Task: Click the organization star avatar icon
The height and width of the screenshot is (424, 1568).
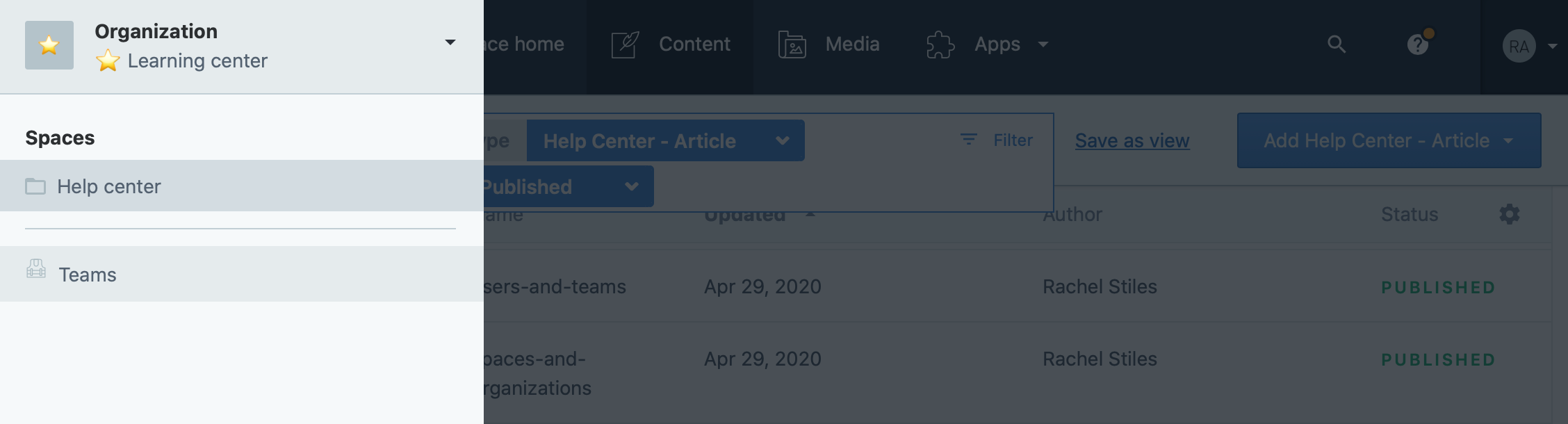Action: pos(49,45)
